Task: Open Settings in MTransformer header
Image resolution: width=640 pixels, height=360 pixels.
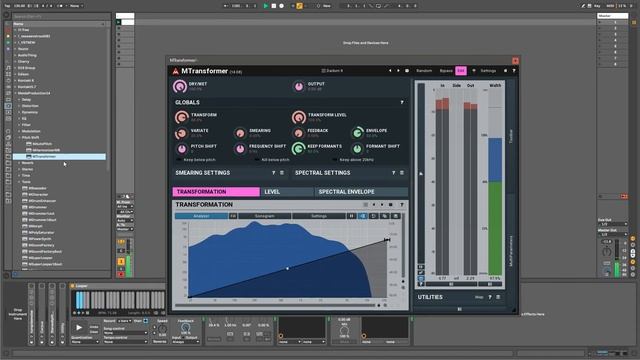Action: tap(488, 71)
